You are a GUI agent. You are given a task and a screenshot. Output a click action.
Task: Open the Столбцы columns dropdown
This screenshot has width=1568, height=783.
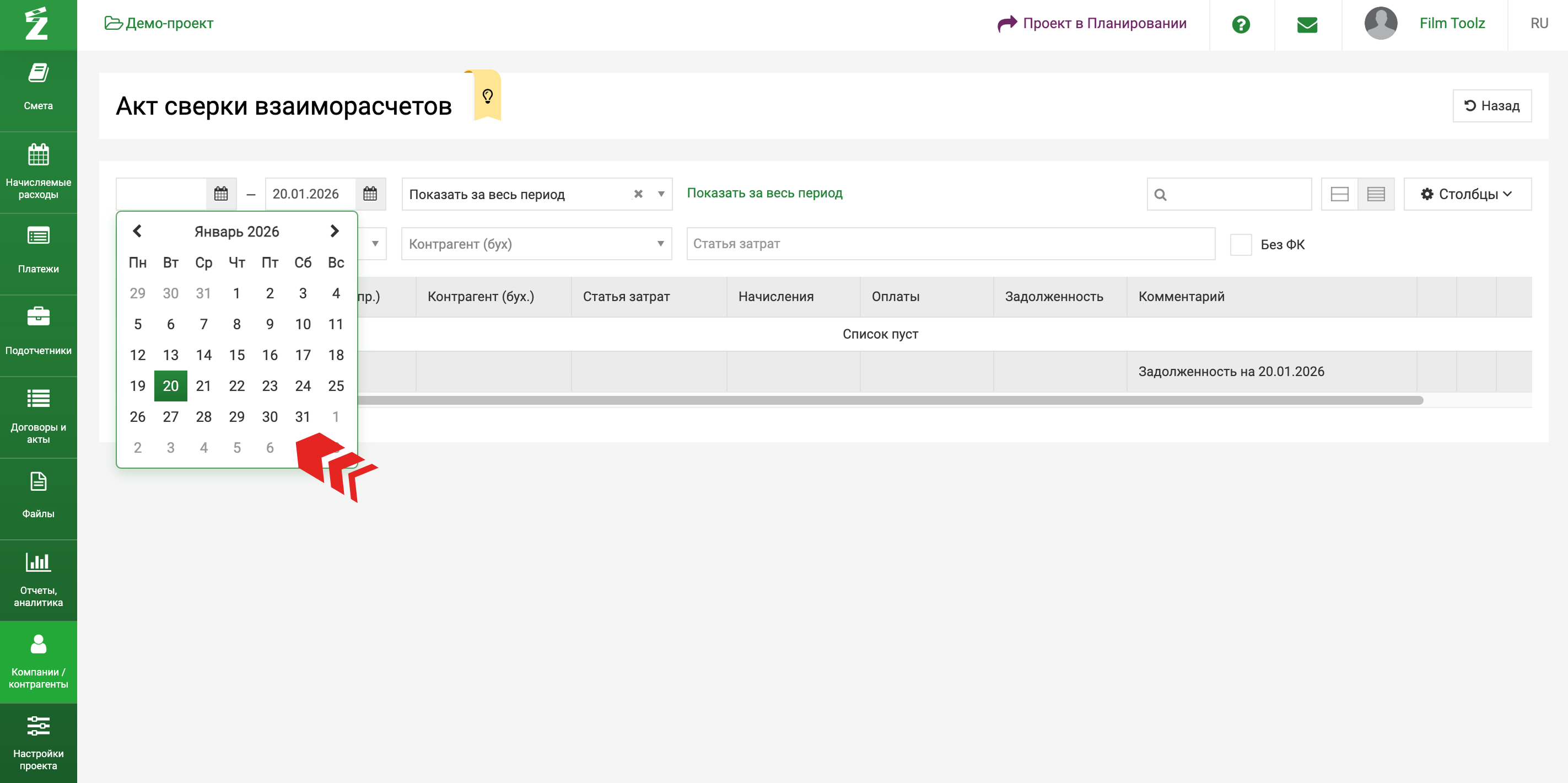pos(1467,194)
